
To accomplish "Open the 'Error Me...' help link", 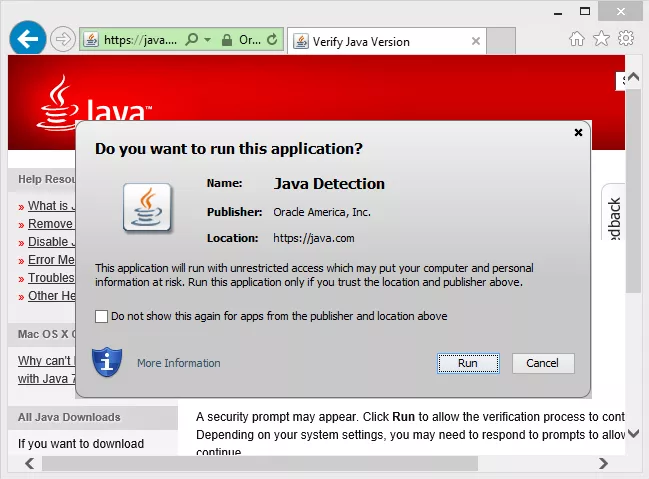I will [x=51, y=260].
